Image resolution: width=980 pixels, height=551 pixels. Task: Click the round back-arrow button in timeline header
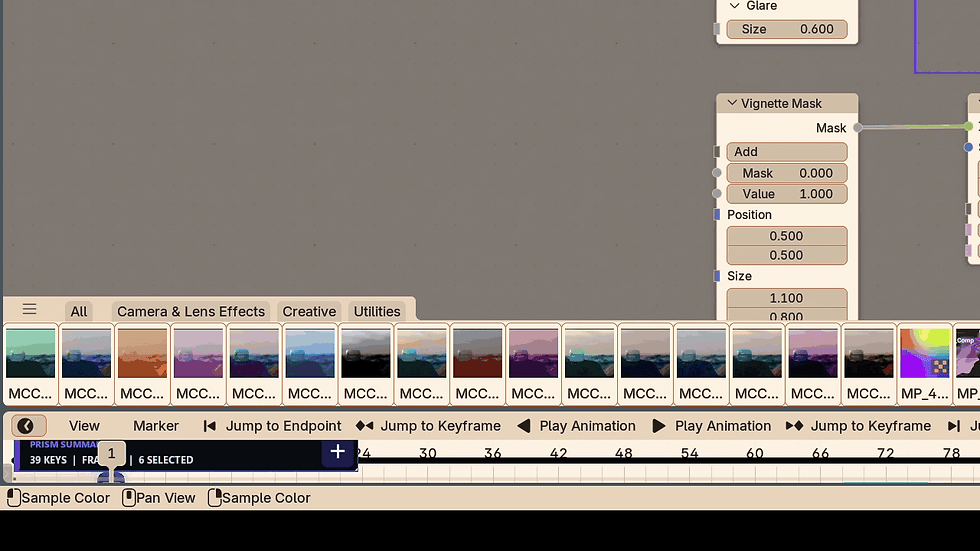pos(29,426)
